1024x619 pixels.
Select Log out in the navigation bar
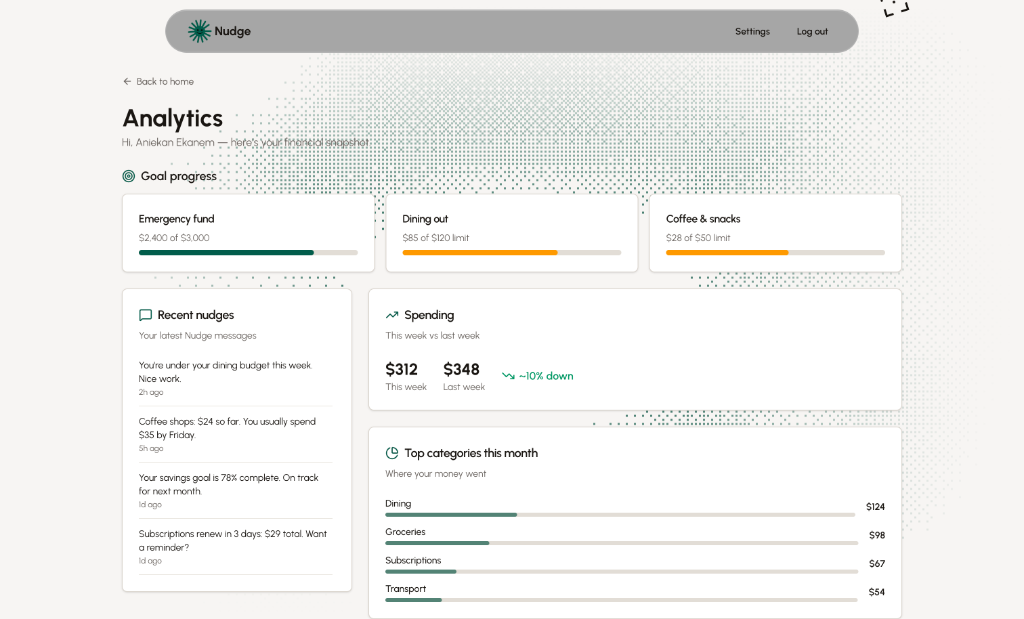point(812,31)
